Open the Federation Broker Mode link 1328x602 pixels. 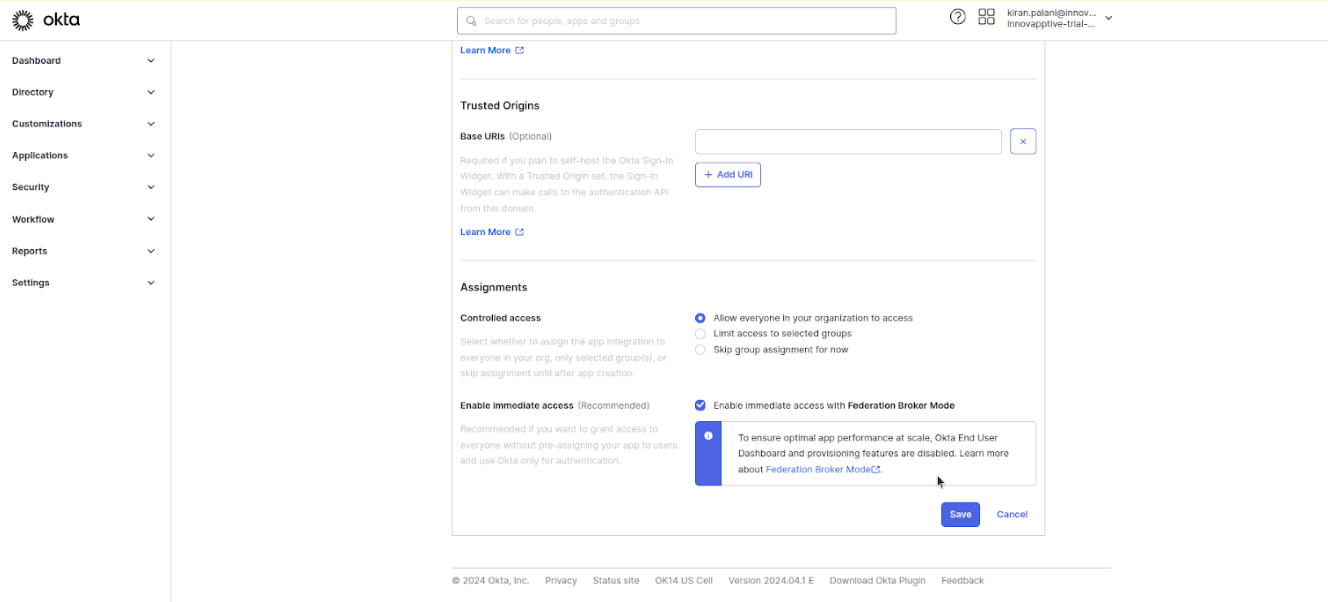click(x=818, y=469)
